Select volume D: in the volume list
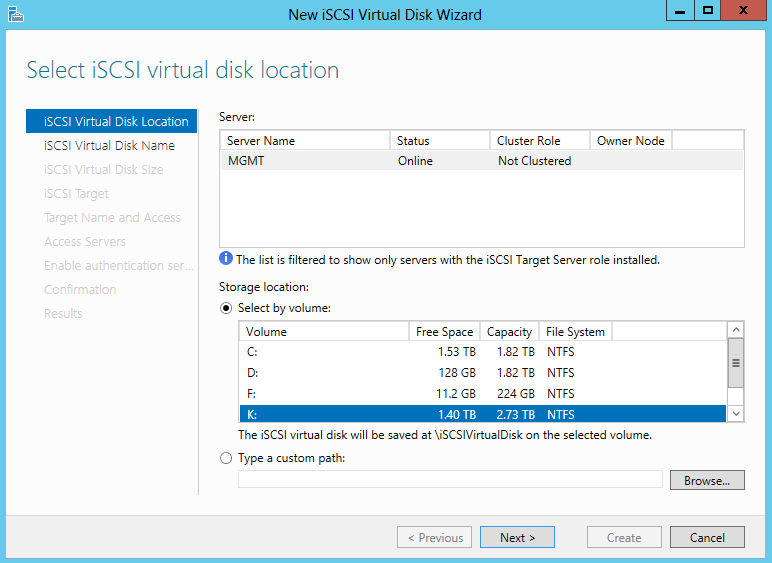Image resolution: width=772 pixels, height=563 pixels. pos(480,373)
